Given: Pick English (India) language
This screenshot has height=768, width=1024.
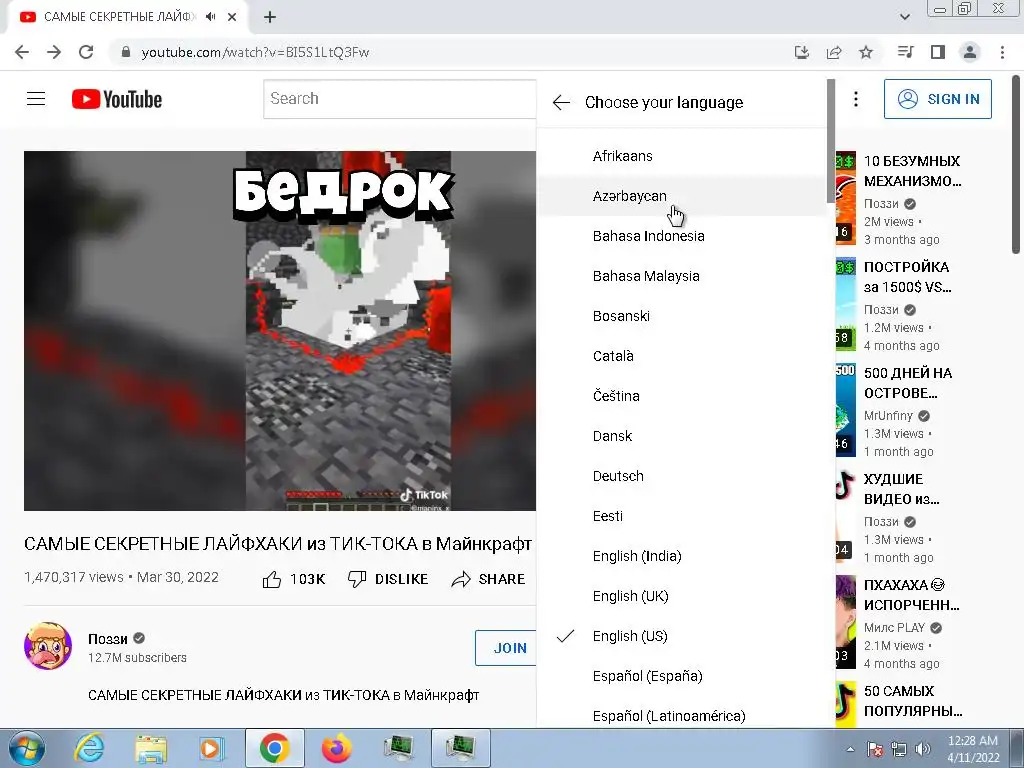Looking at the screenshot, I should click(x=682, y=556).
